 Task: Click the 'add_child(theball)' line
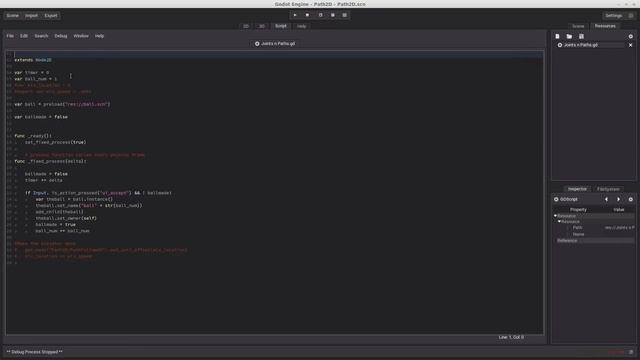tap(59, 212)
